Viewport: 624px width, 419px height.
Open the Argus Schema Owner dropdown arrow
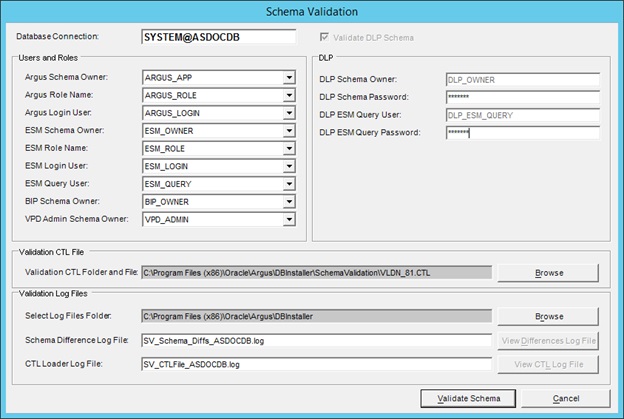(x=289, y=77)
